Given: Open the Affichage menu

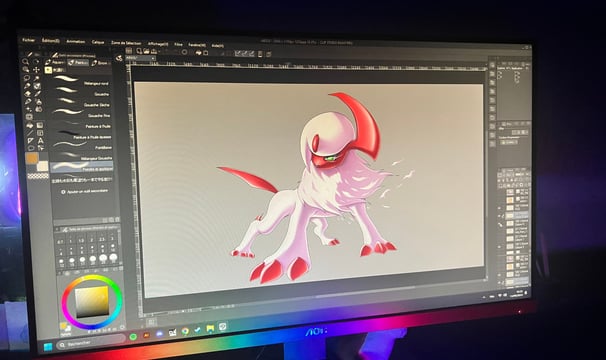Looking at the screenshot, I should tap(158, 44).
